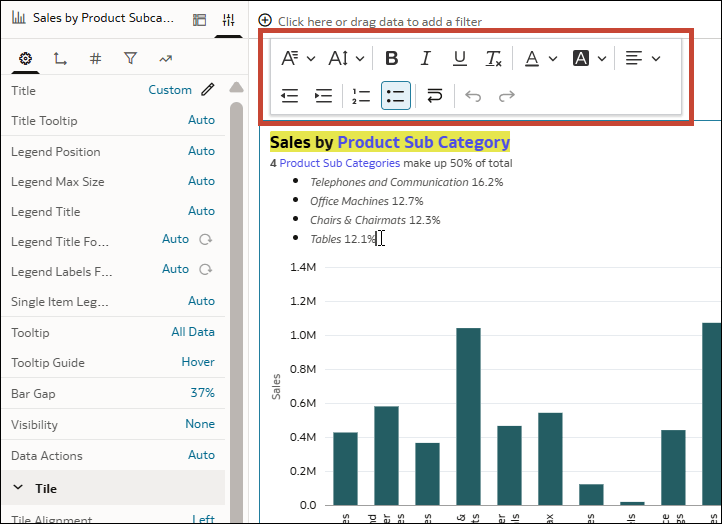Open the Analytics trend tab
The image size is (722, 524).
point(165,58)
